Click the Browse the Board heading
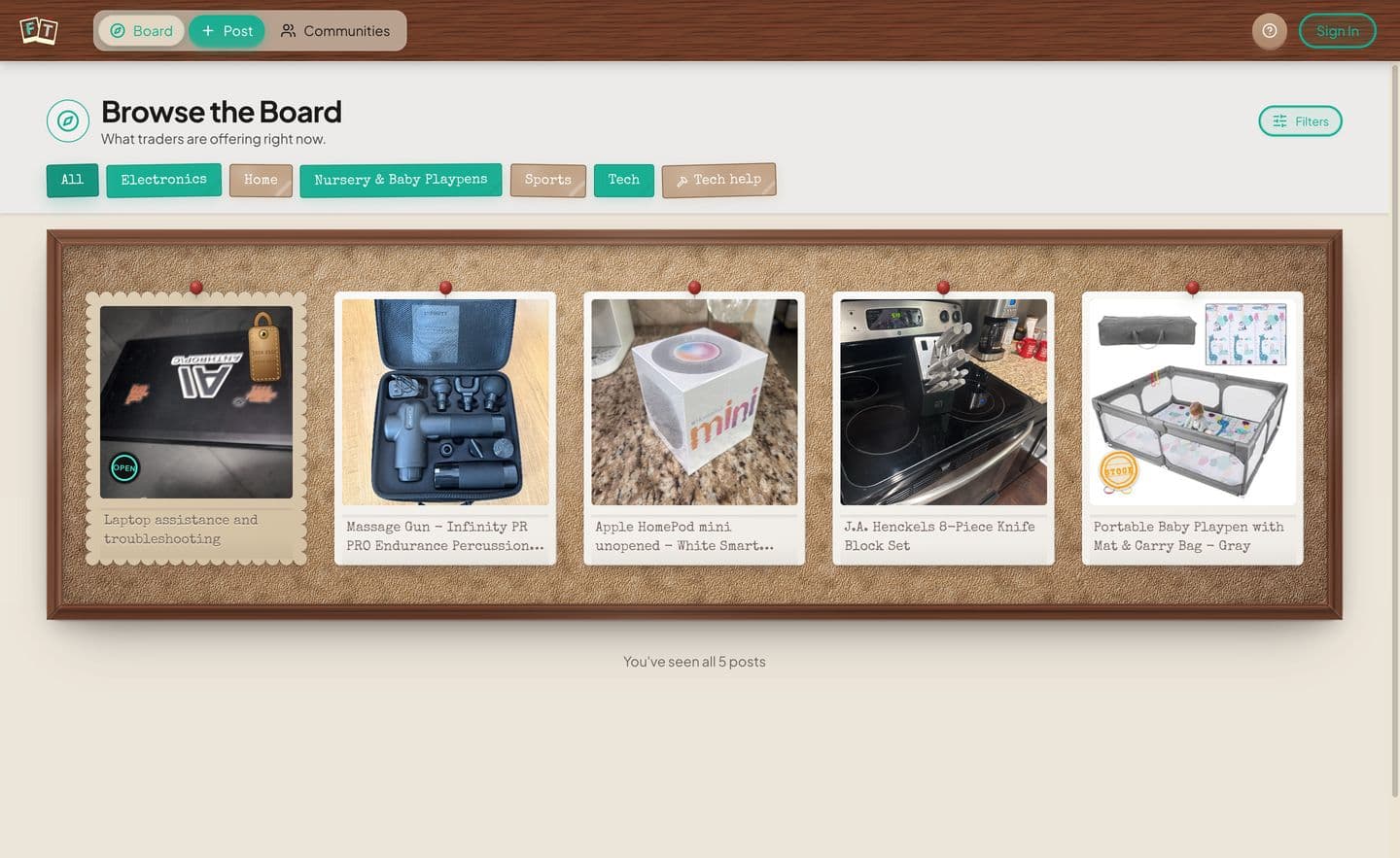This screenshot has width=1400, height=858. 222,112
